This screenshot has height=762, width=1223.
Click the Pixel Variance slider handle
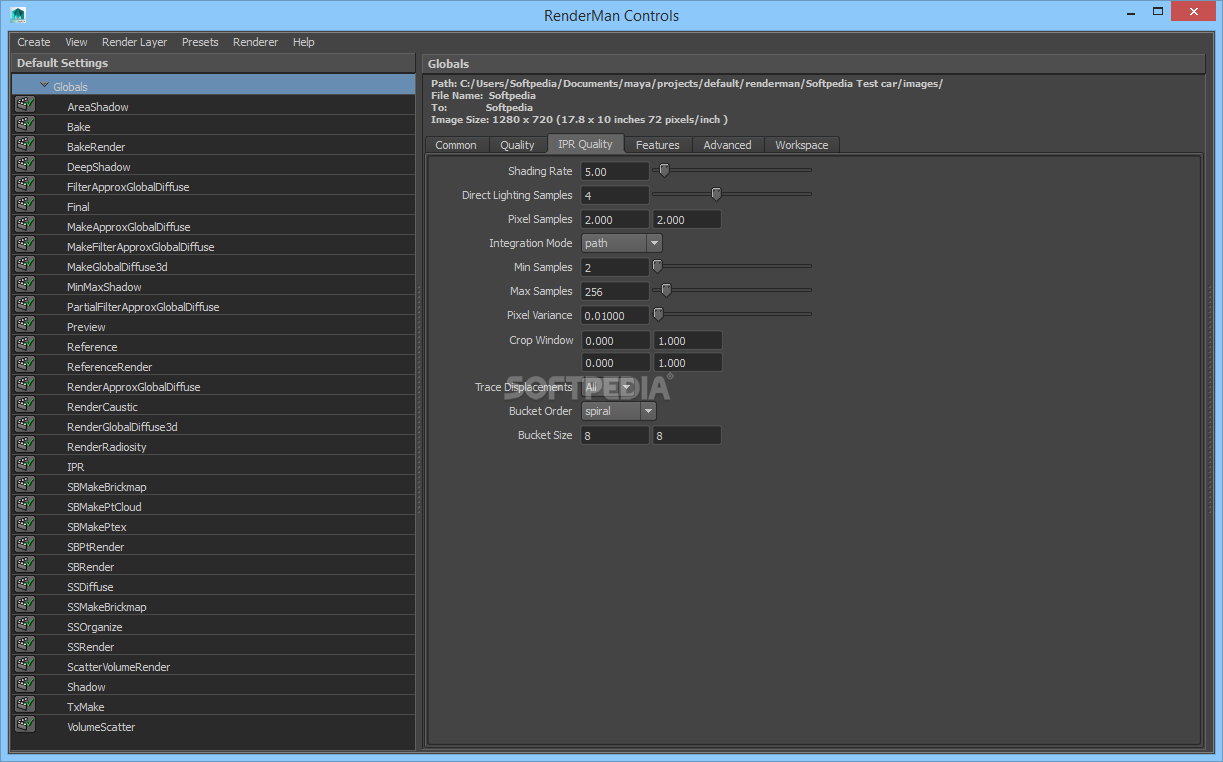658,314
